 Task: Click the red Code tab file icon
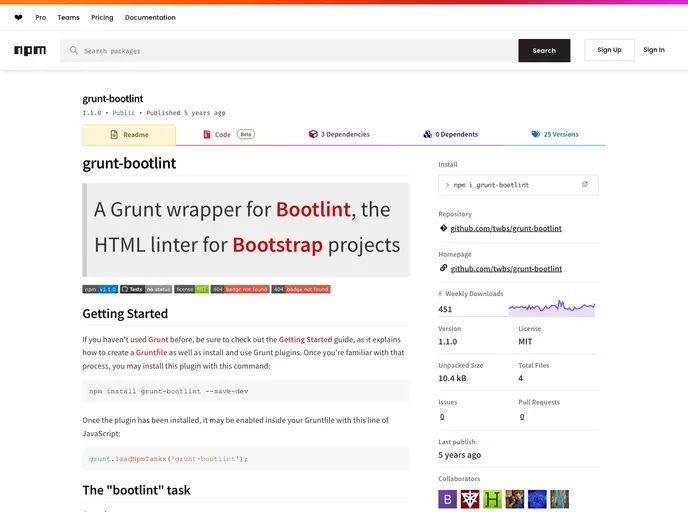[207, 134]
